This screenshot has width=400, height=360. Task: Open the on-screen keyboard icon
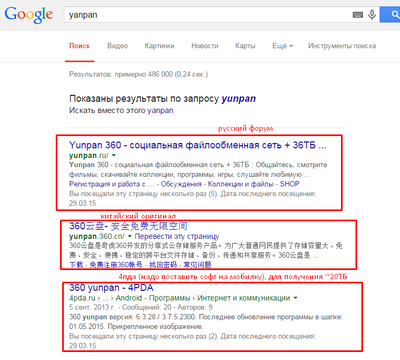point(358,15)
